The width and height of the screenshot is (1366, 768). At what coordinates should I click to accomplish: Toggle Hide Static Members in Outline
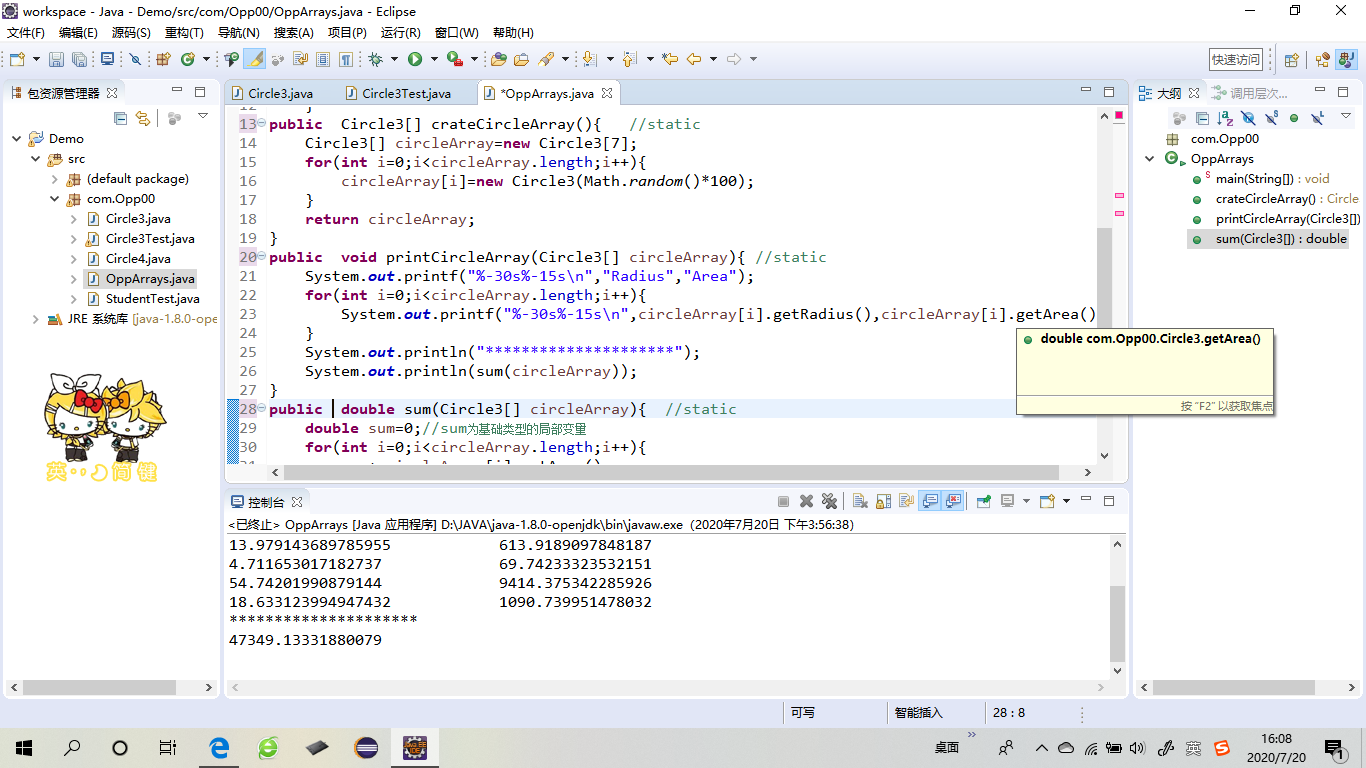click(1272, 117)
